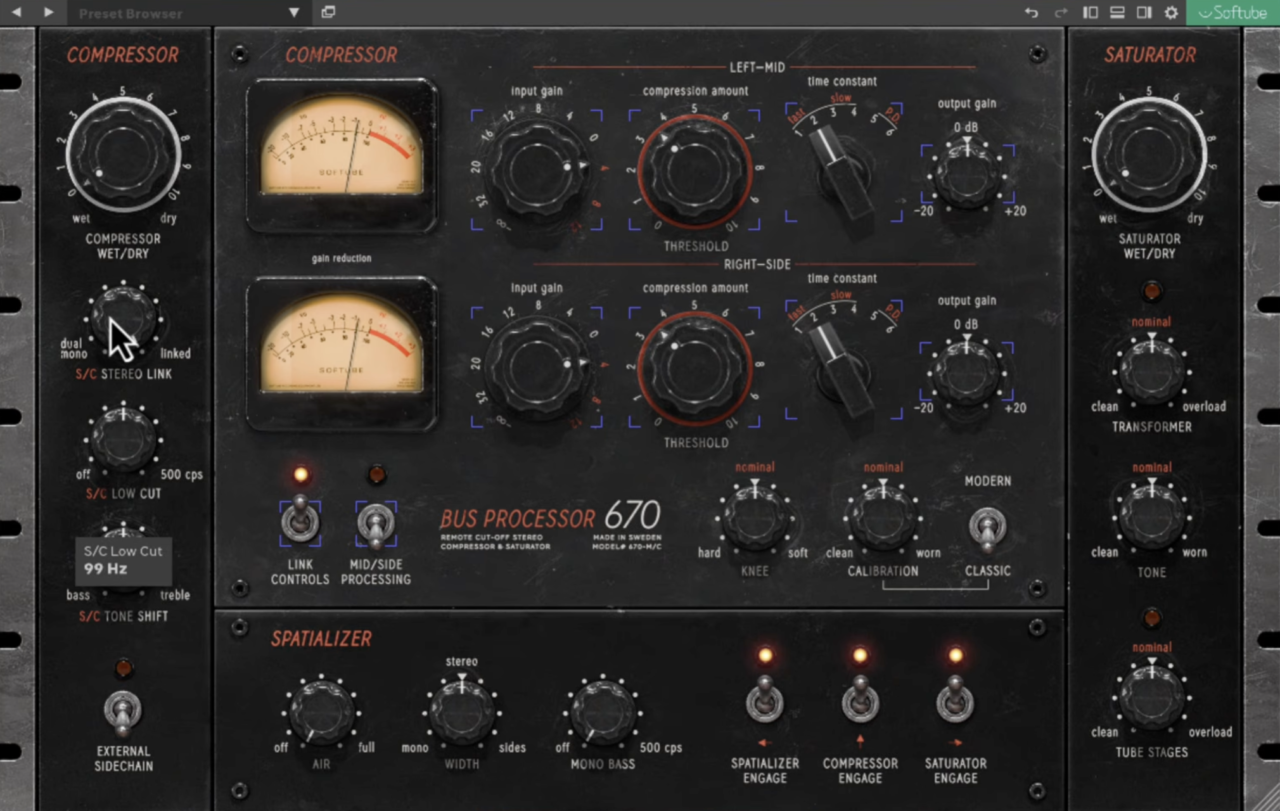Click the Knee hard/soft knob
The image size is (1280, 811).
click(755, 515)
